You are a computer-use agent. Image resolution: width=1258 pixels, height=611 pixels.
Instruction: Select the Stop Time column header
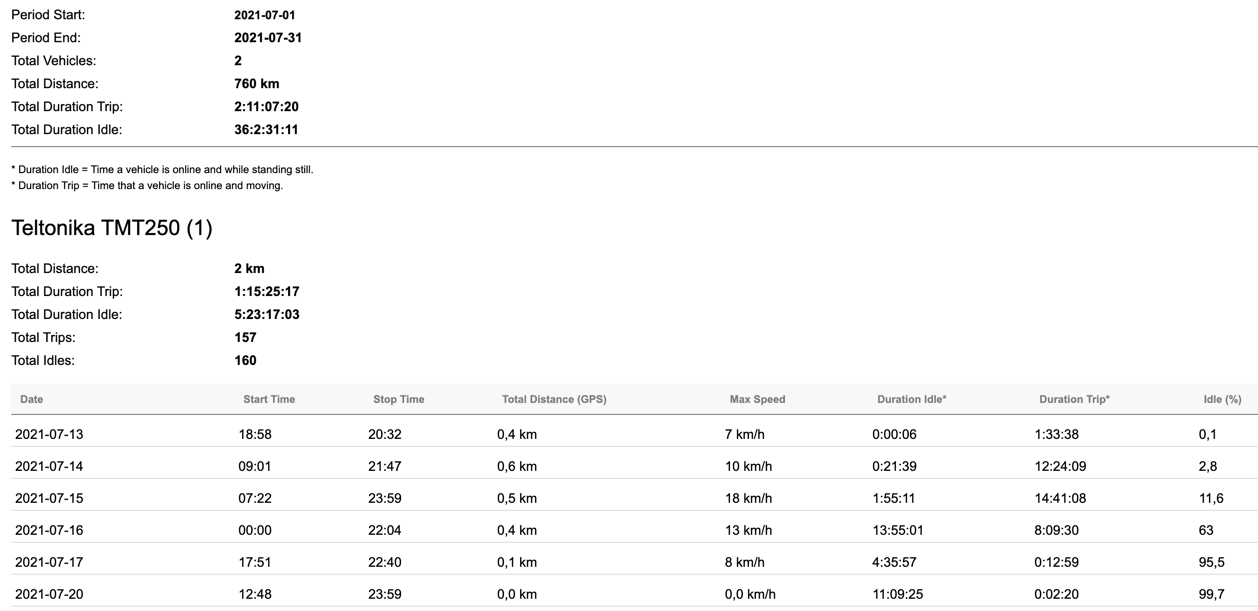click(398, 399)
